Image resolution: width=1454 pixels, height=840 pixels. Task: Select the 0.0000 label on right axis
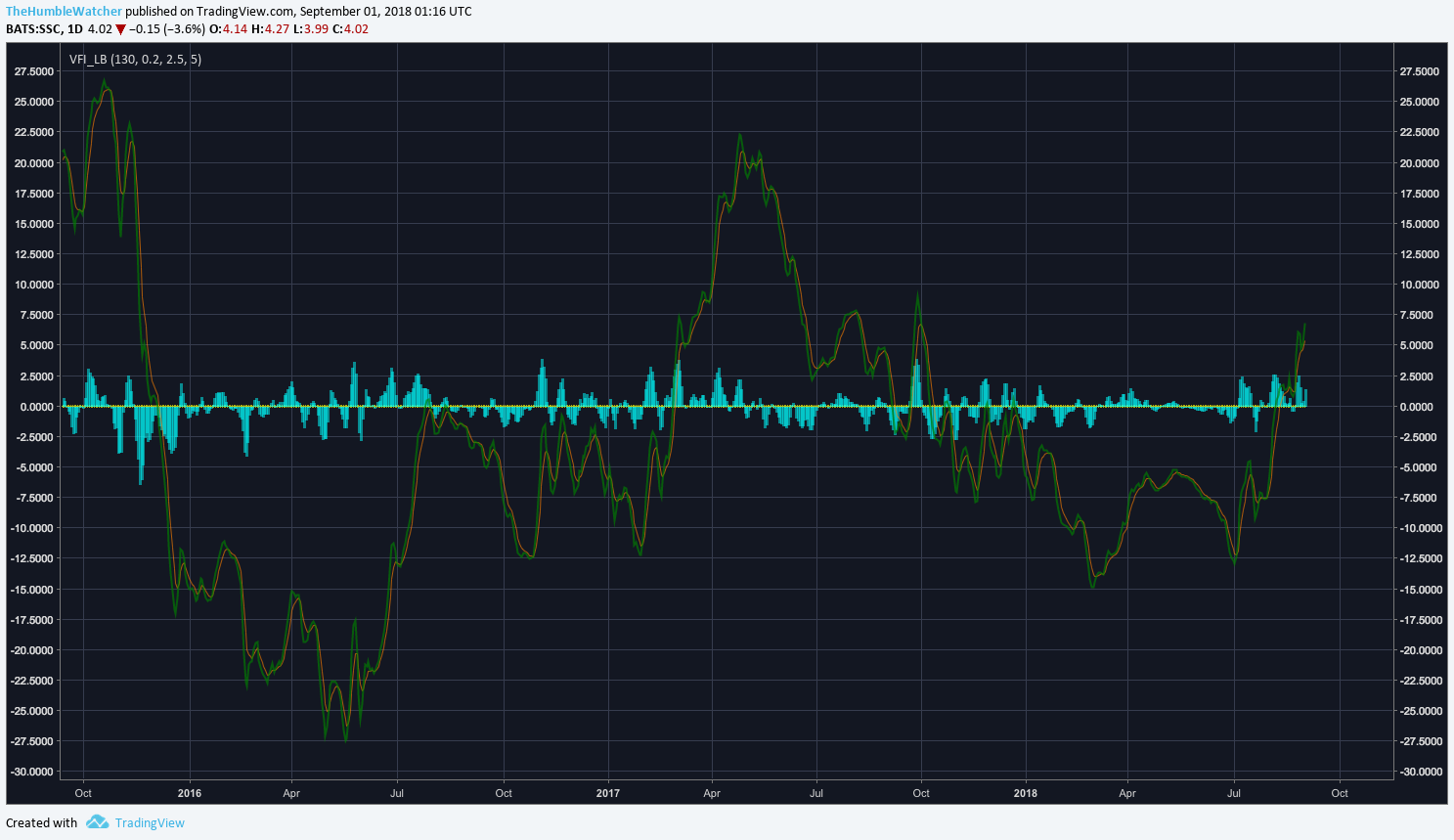pyautogui.click(x=1419, y=407)
